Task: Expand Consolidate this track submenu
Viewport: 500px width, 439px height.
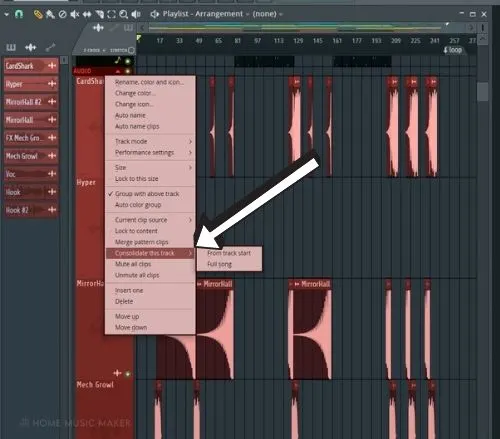Action: click(x=150, y=253)
